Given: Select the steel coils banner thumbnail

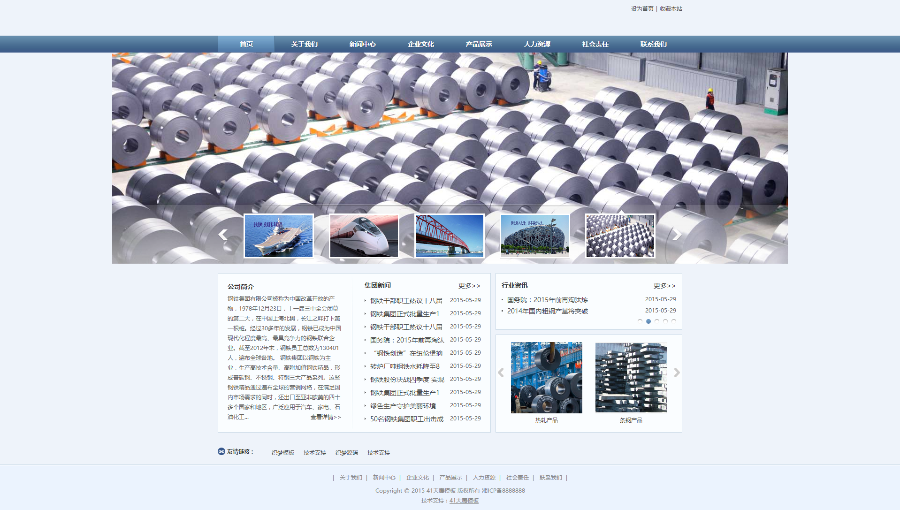Looking at the screenshot, I should coord(620,236).
